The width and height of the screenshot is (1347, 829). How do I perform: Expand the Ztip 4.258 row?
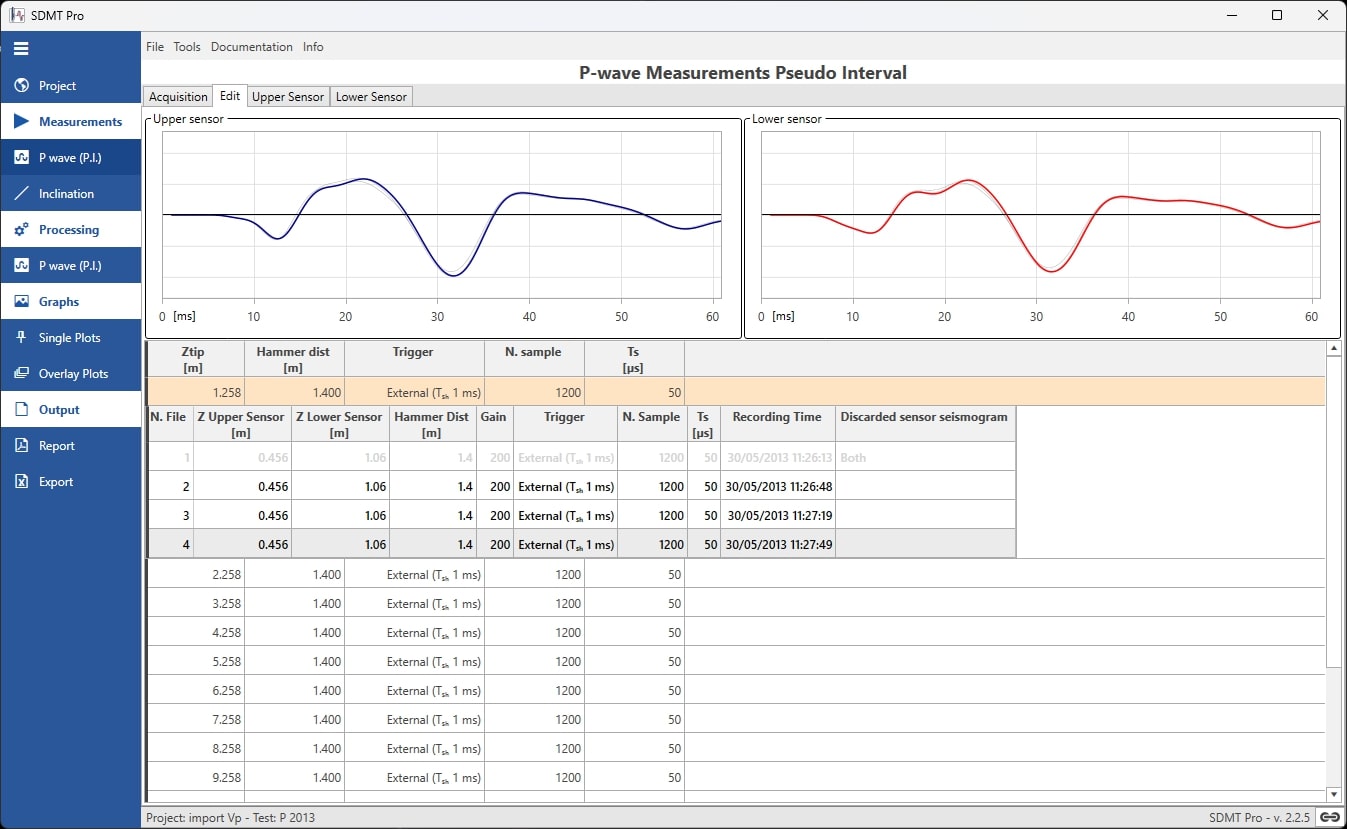(x=736, y=633)
